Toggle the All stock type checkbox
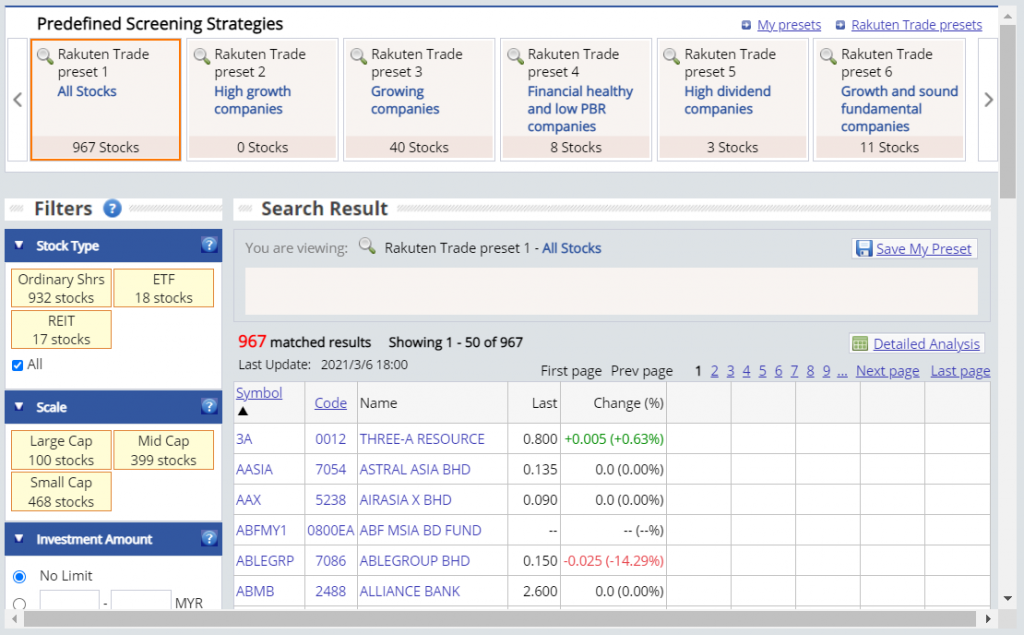The width and height of the screenshot is (1024, 635). [x=18, y=365]
